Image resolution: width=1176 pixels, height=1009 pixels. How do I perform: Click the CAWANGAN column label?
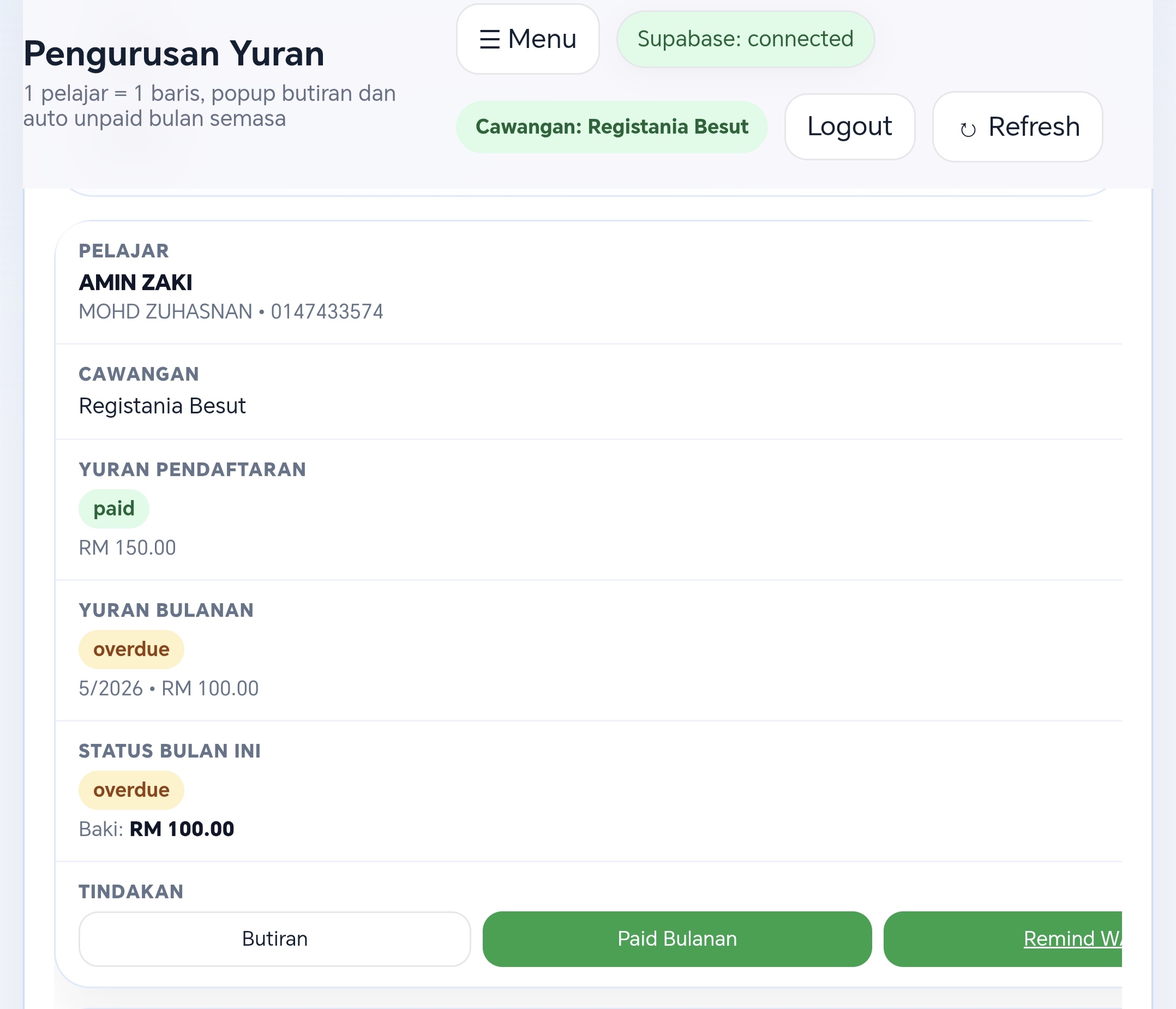tap(139, 374)
